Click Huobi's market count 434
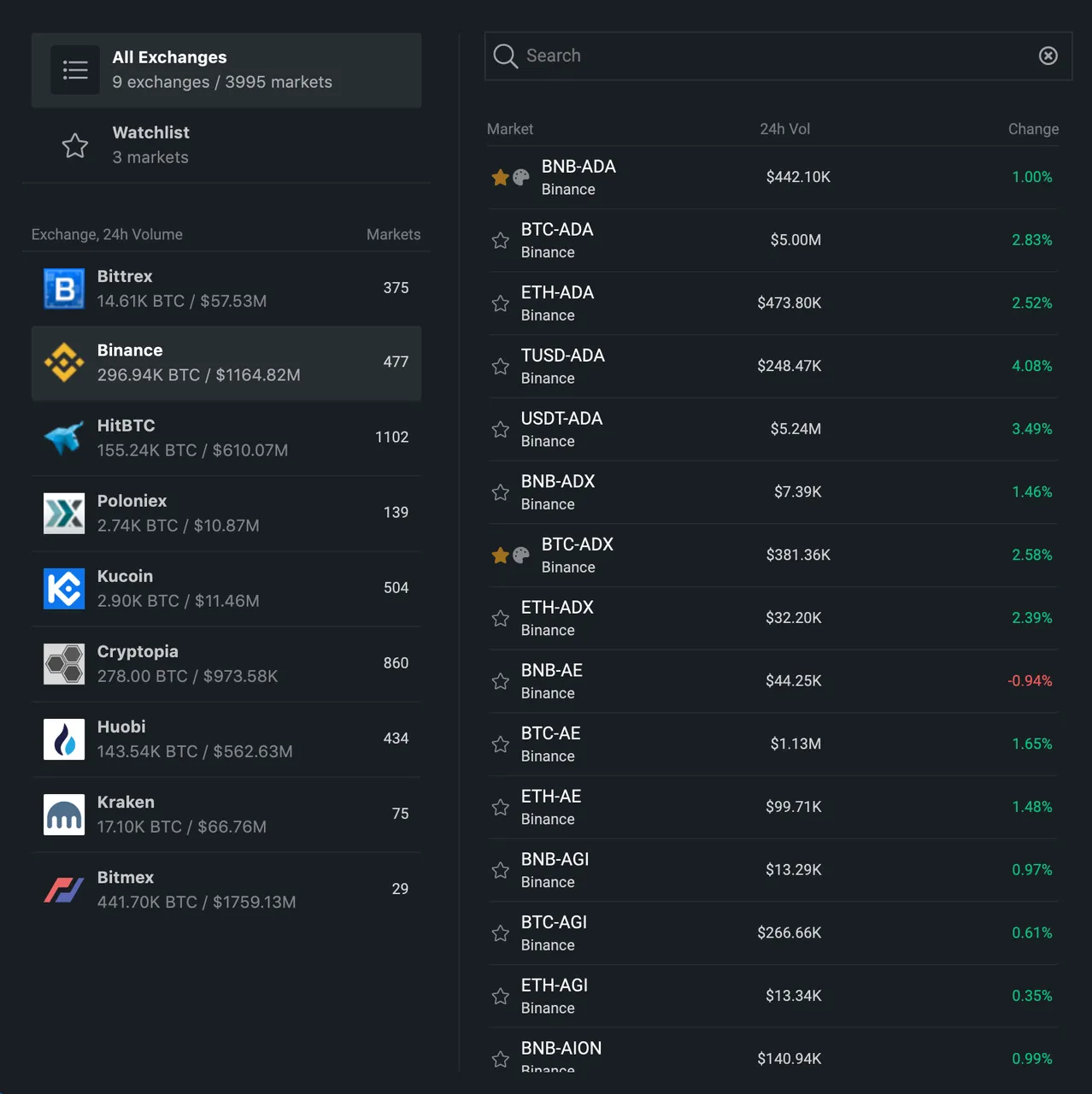The image size is (1092, 1094). coord(396,738)
